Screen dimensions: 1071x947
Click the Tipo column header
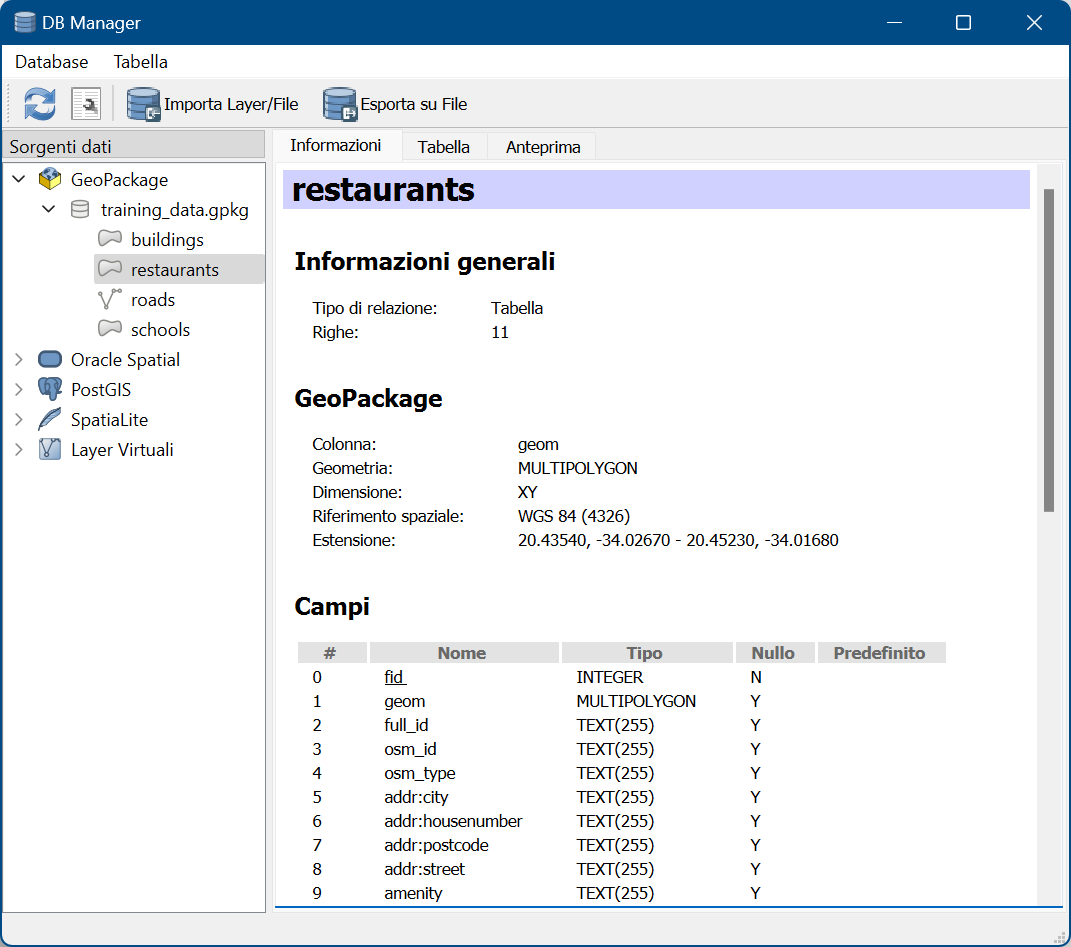[646, 653]
